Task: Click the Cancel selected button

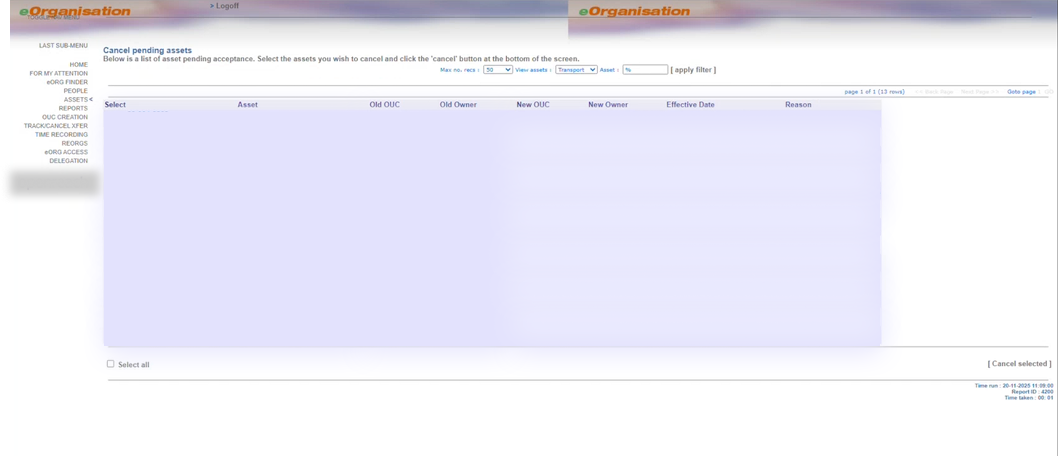Action: click(1020, 364)
